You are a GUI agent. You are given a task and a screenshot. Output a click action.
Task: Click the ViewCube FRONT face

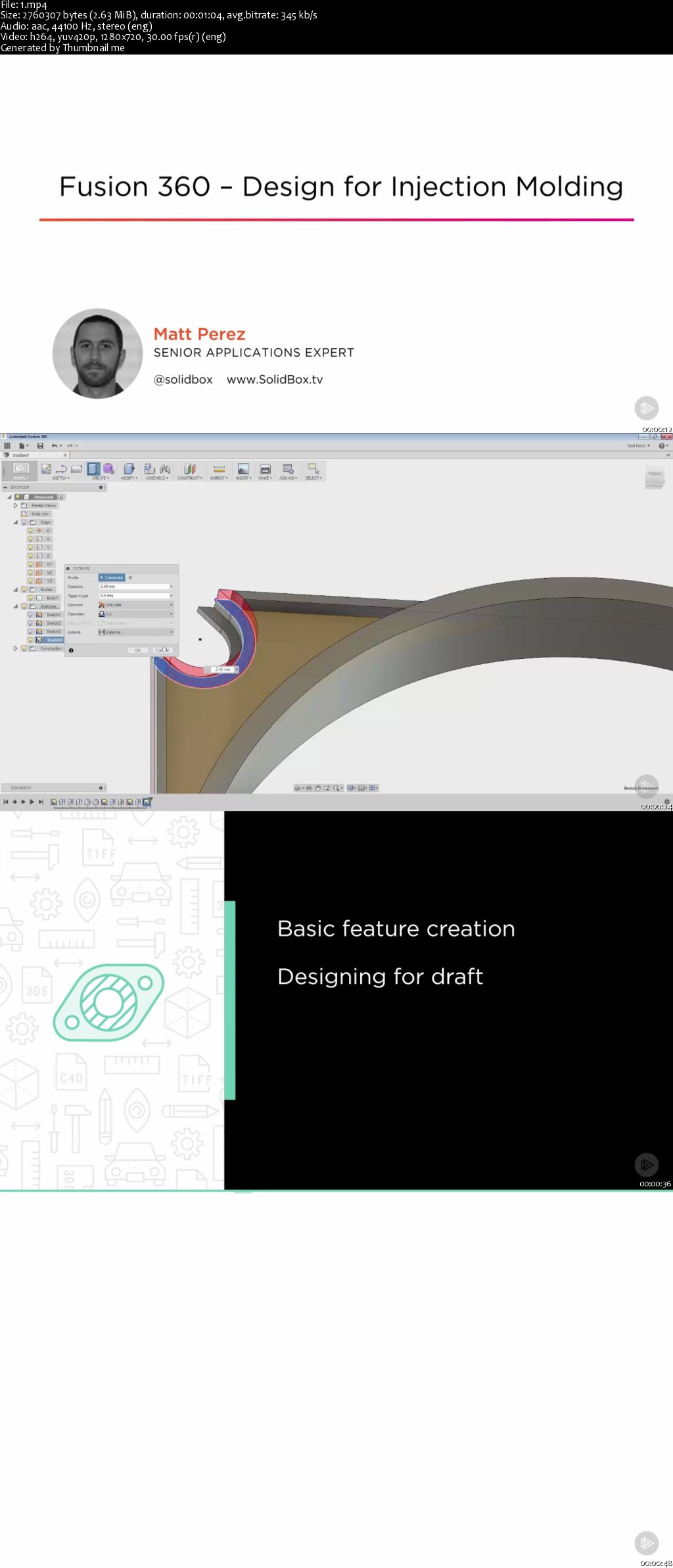(655, 474)
